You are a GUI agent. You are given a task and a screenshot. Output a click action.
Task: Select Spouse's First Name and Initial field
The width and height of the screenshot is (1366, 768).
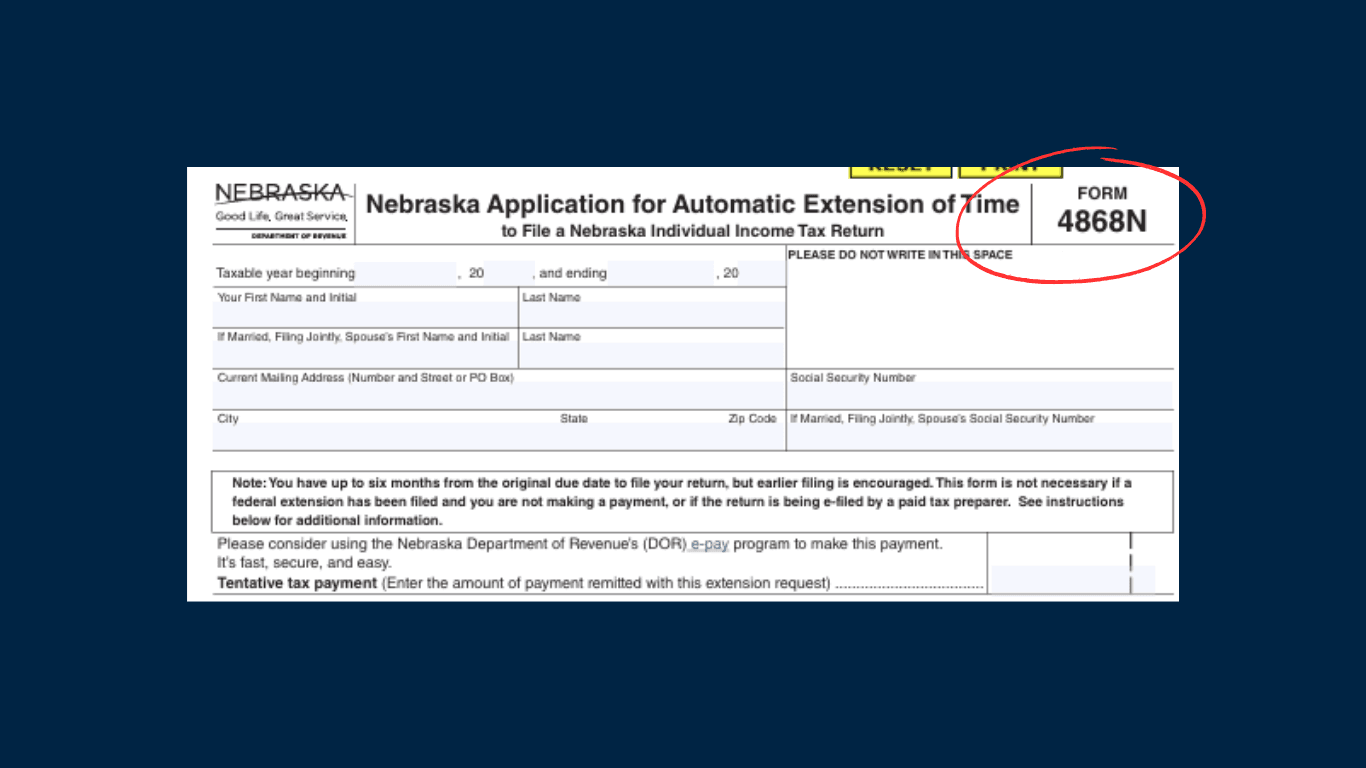[365, 355]
